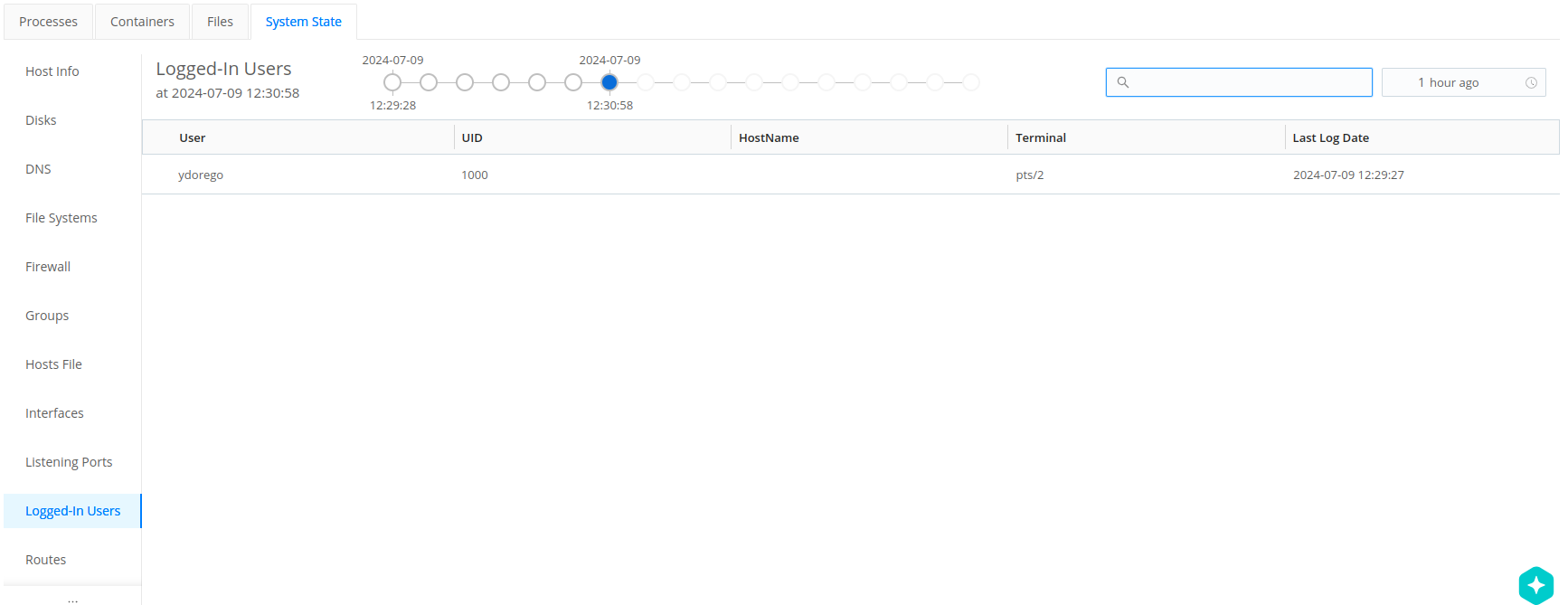Click the clock icon in time picker
This screenshot has width=1568, height=605.
[1531, 82]
